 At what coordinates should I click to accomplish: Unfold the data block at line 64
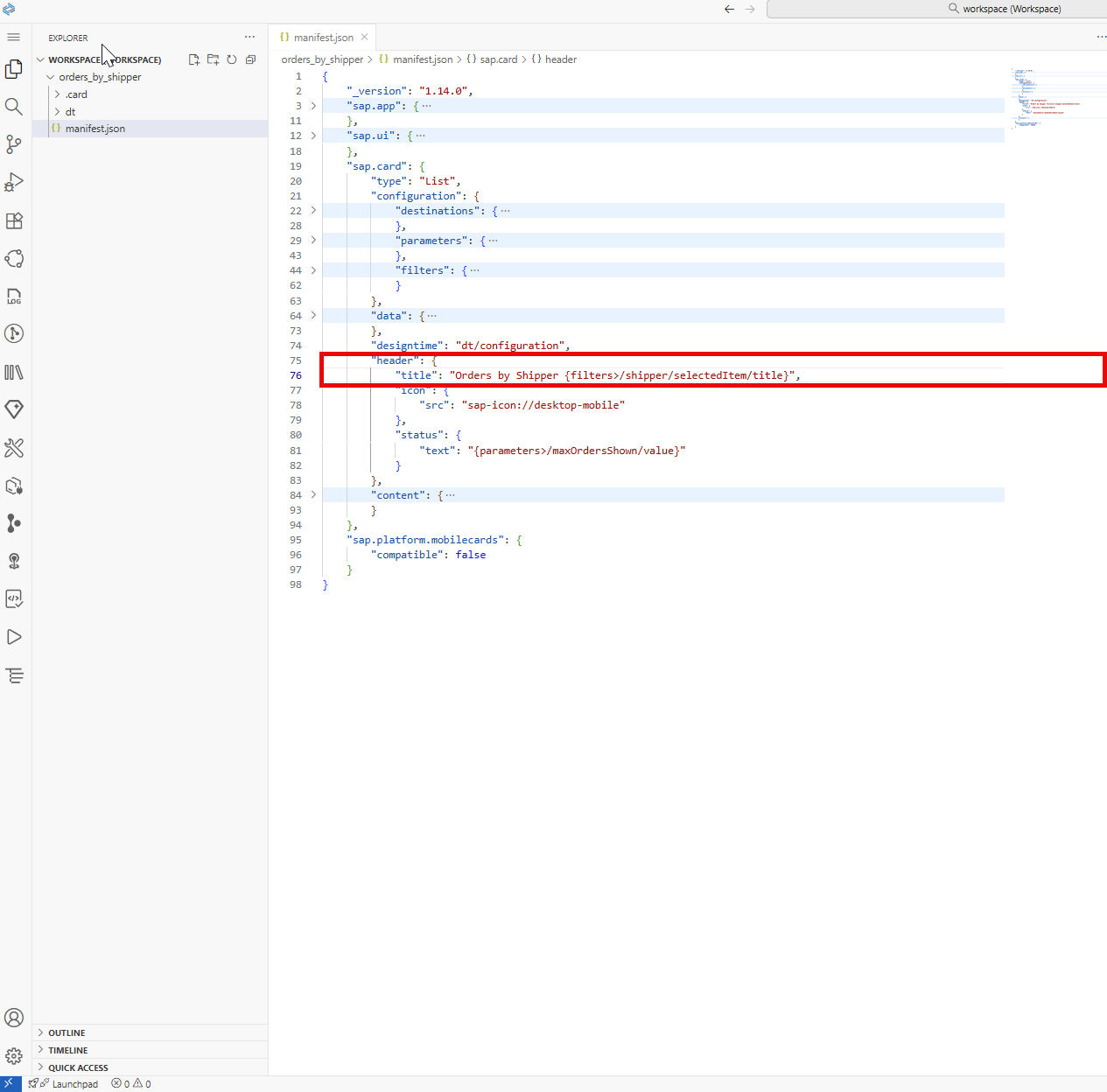pyautogui.click(x=313, y=316)
